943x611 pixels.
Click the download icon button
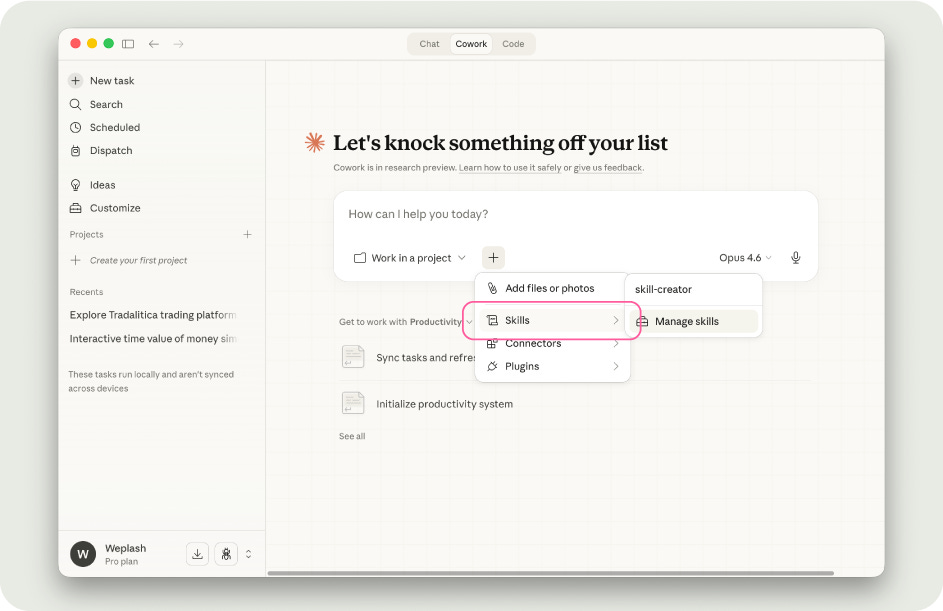[197, 554]
